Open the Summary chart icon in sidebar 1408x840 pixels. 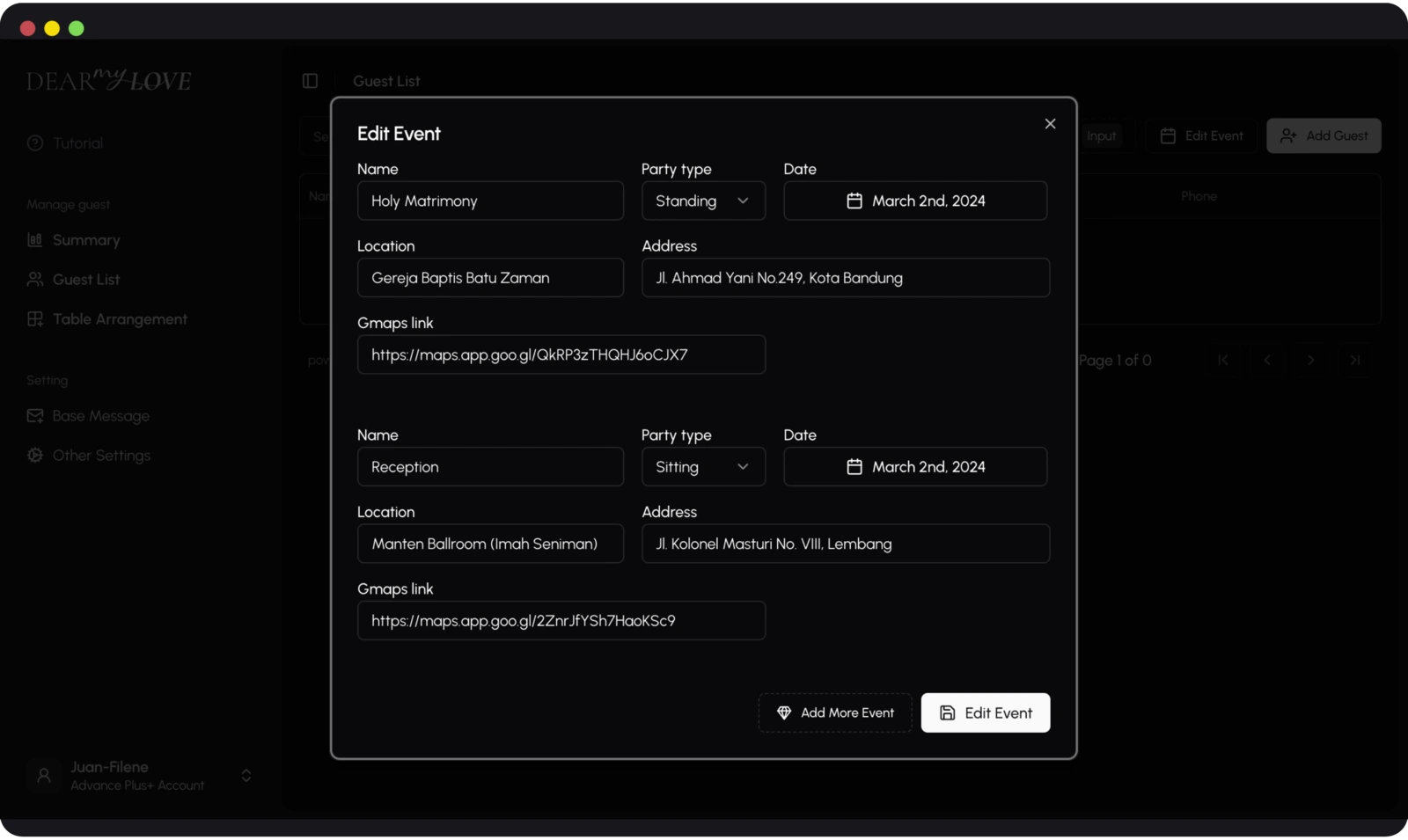coord(34,239)
